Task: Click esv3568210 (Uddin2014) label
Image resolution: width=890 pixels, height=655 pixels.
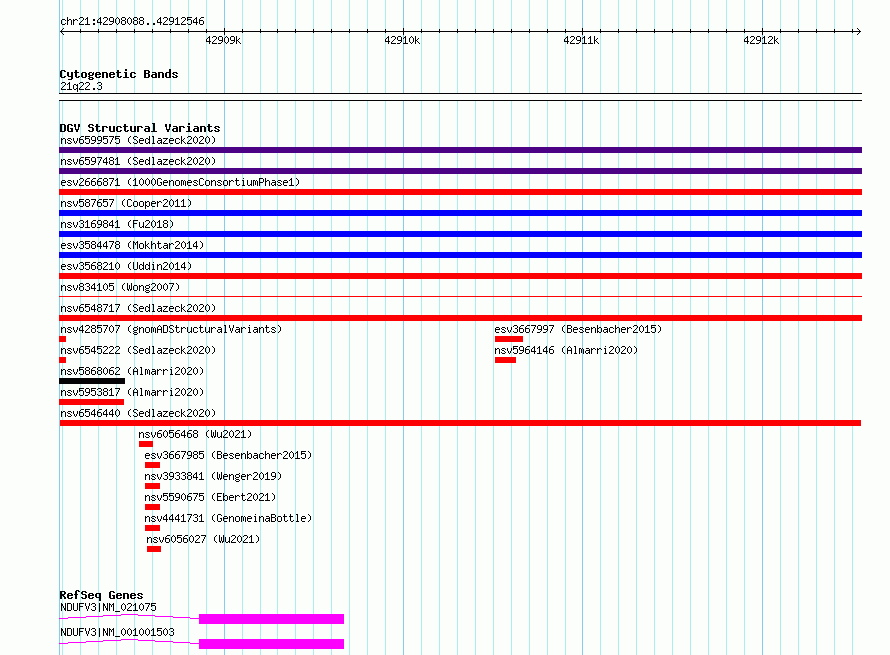Action: tap(126, 266)
